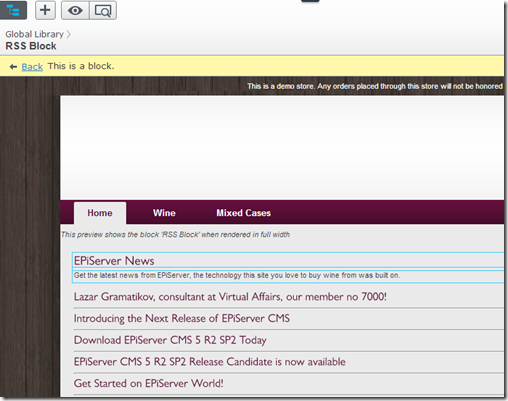Open Download EPiServer CMS 5 R2 SP2 Today
Viewport: 508px width, 401px height.
pos(170,340)
